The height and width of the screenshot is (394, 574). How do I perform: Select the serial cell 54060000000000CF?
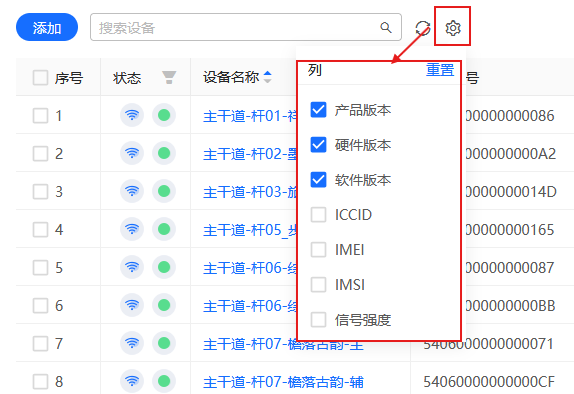point(489,382)
